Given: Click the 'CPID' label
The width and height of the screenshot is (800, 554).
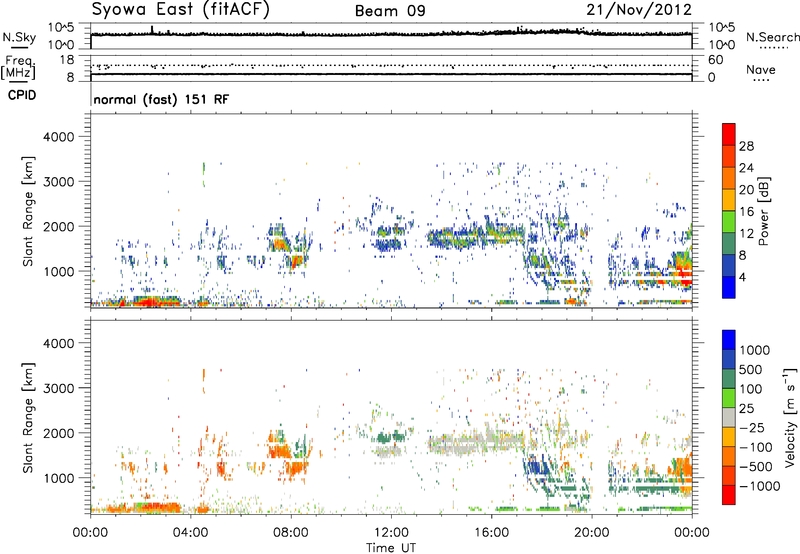Looking at the screenshot, I should tap(22, 95).
